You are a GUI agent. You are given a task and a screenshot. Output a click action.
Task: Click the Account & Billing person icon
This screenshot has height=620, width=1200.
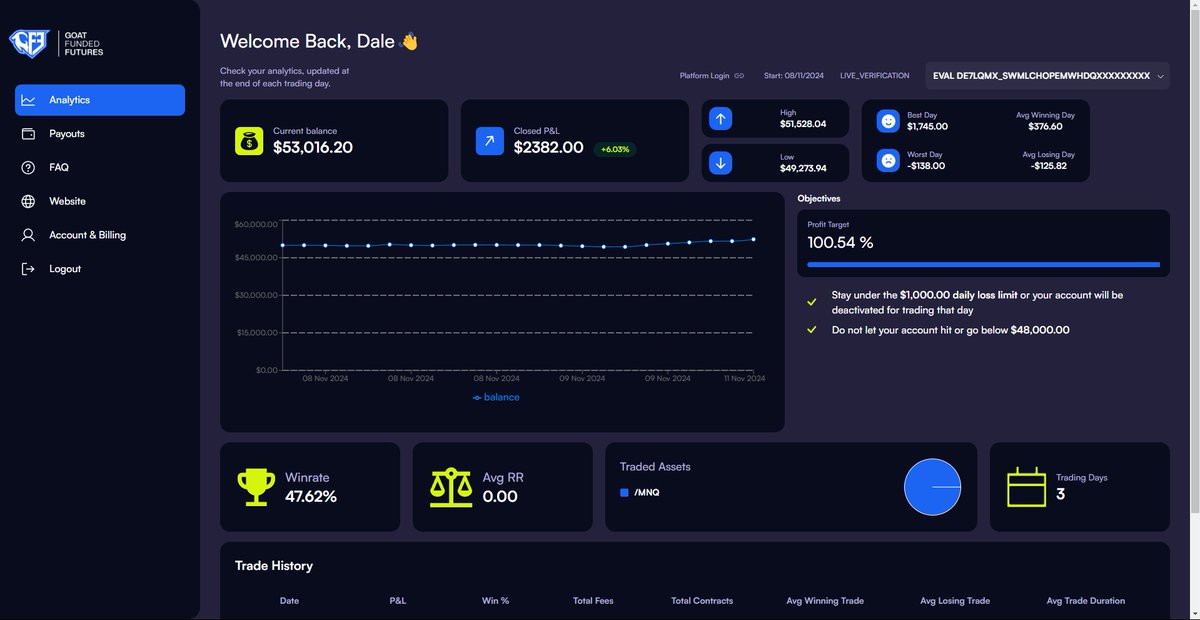(x=30, y=234)
